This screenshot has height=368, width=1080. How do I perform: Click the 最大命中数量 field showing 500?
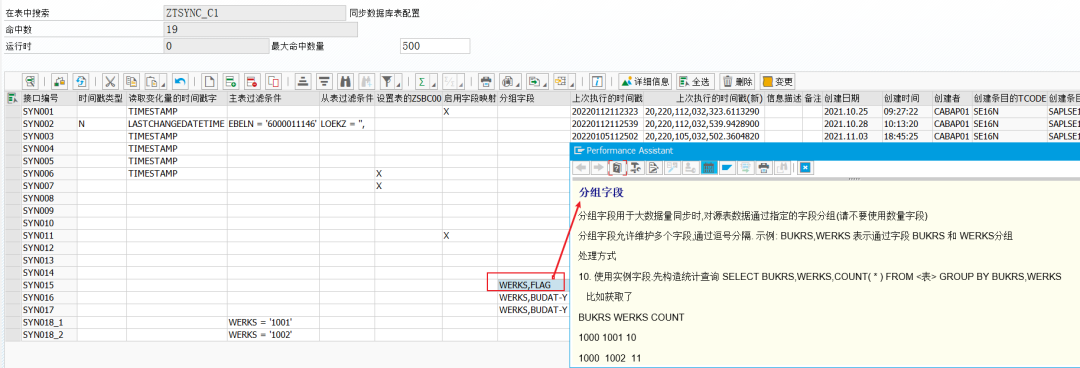coord(435,46)
